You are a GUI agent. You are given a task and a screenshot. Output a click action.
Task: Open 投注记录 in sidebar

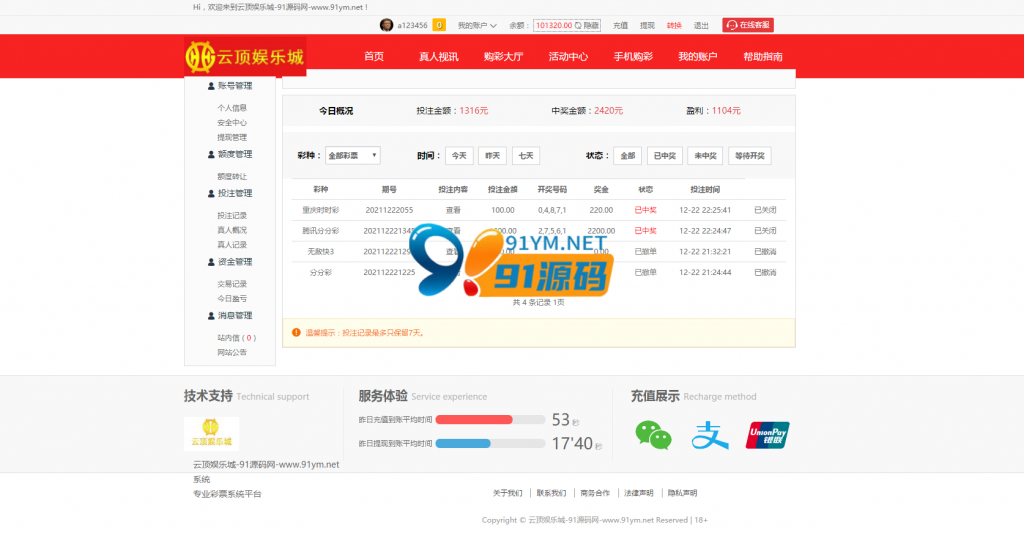click(232, 216)
